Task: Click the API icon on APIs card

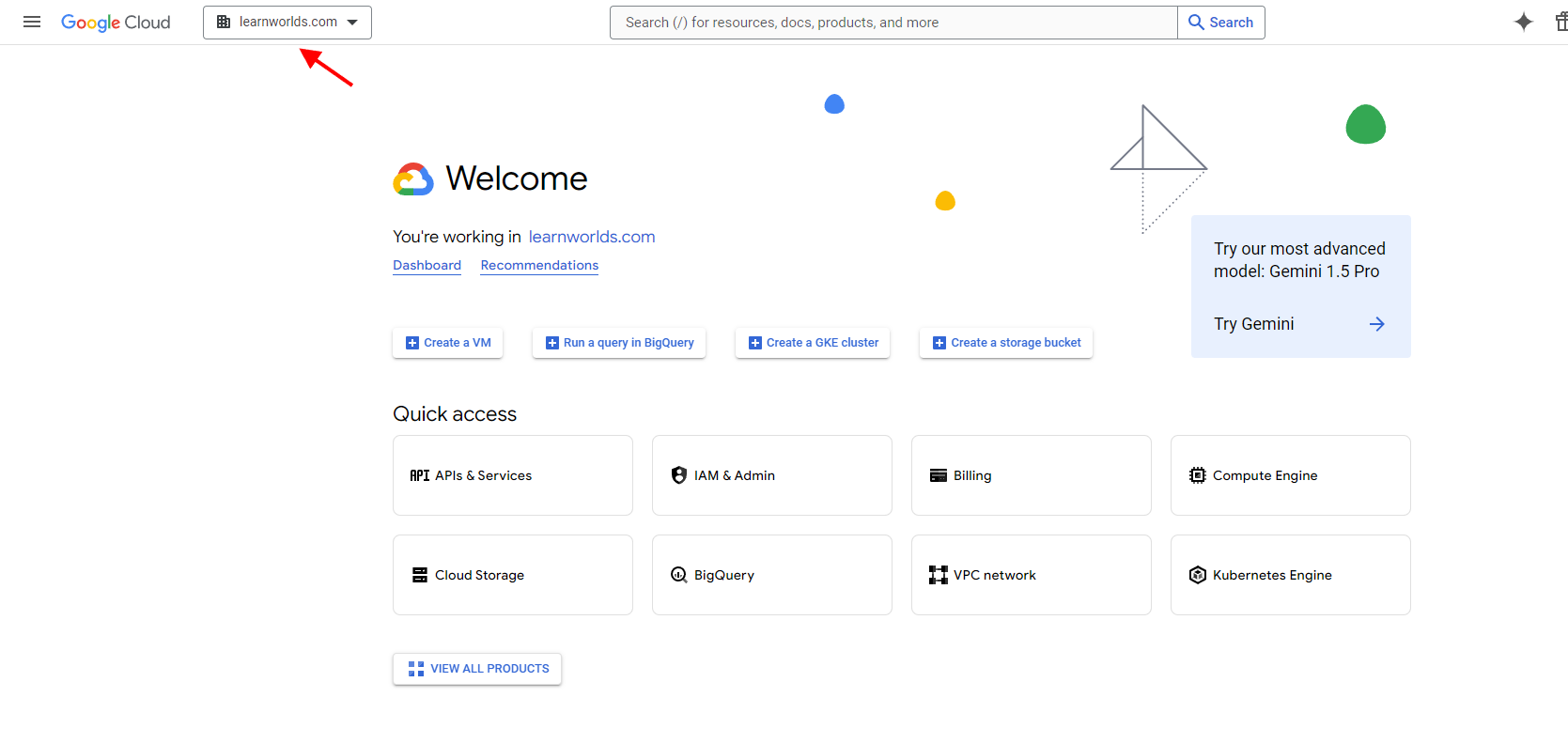Action: [420, 475]
